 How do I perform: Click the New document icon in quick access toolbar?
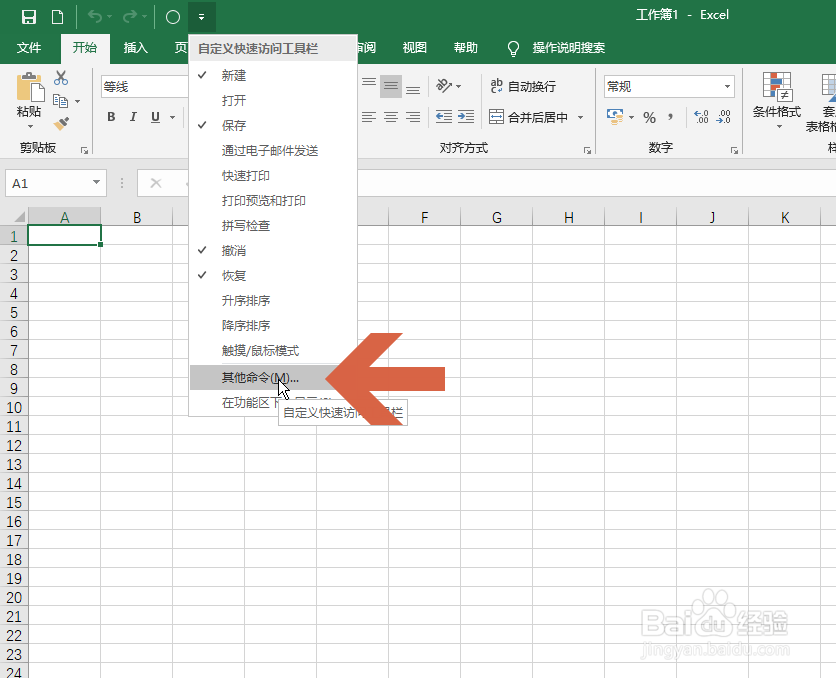tap(57, 17)
